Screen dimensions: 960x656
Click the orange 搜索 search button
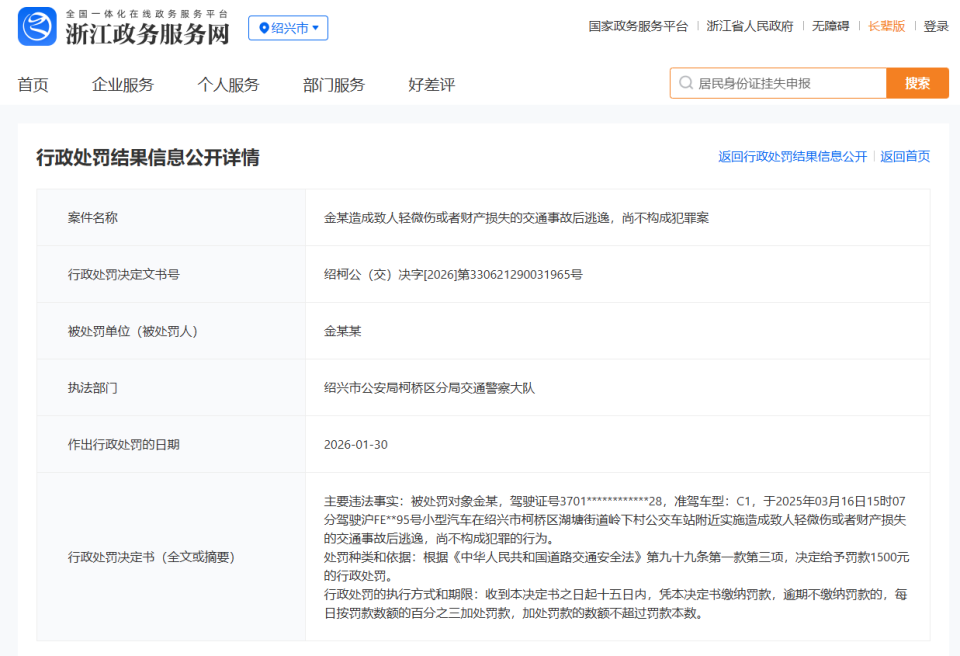[916, 83]
